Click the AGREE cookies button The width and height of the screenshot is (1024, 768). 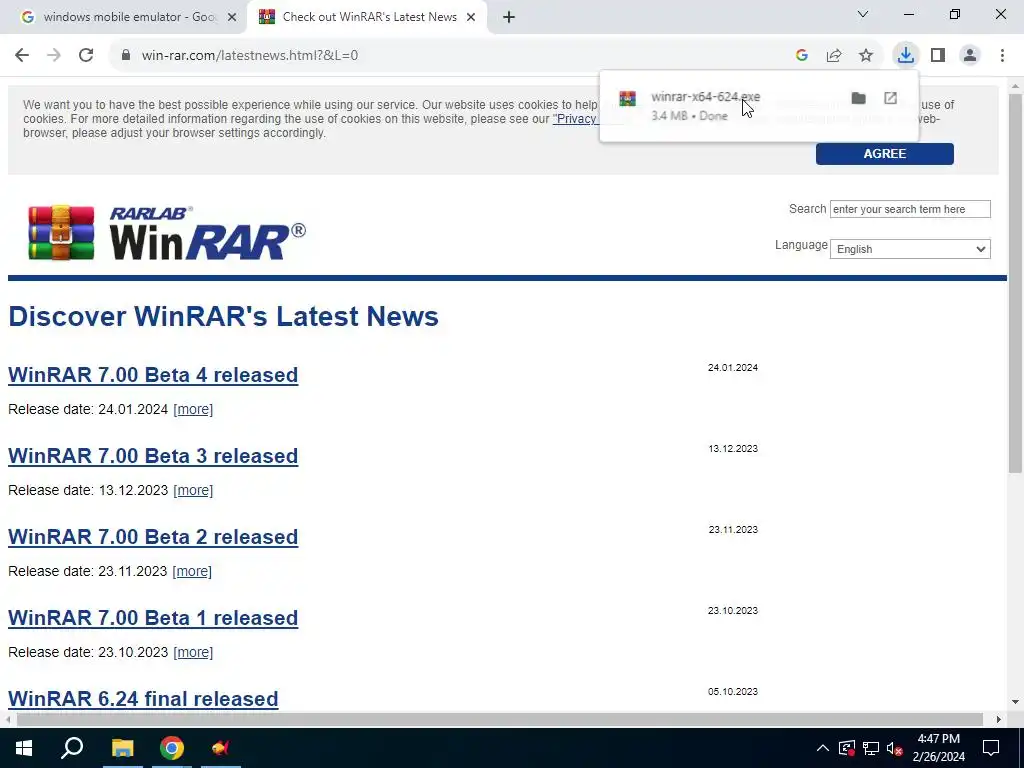point(884,153)
